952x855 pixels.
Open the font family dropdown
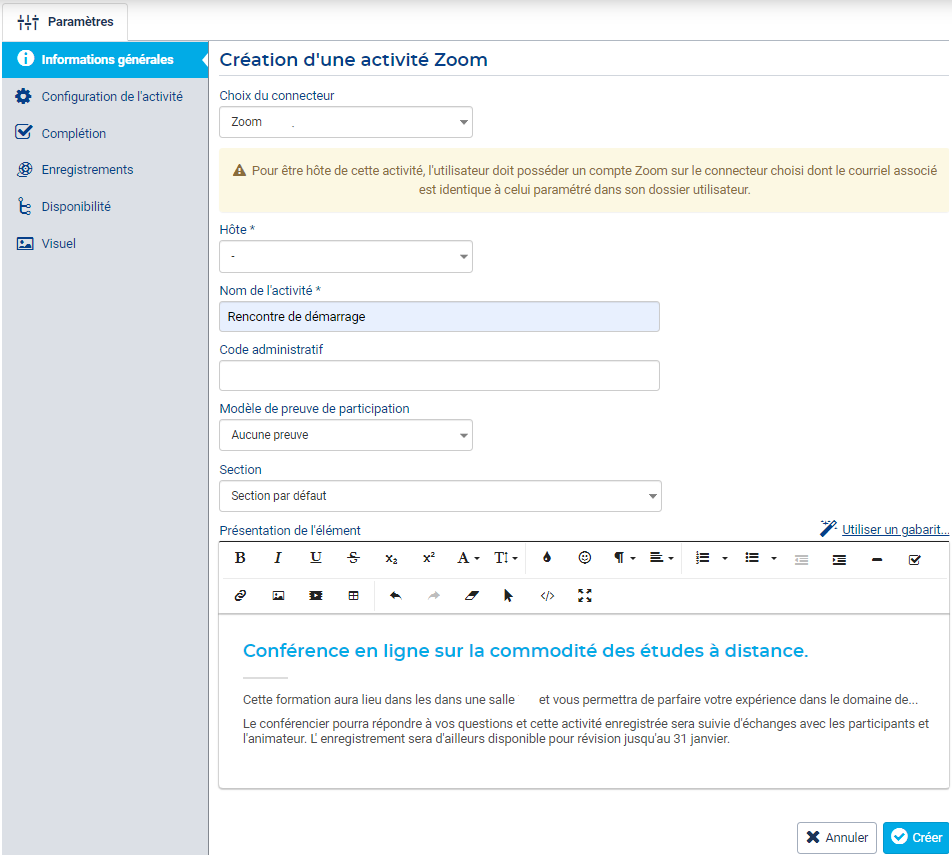pos(468,558)
